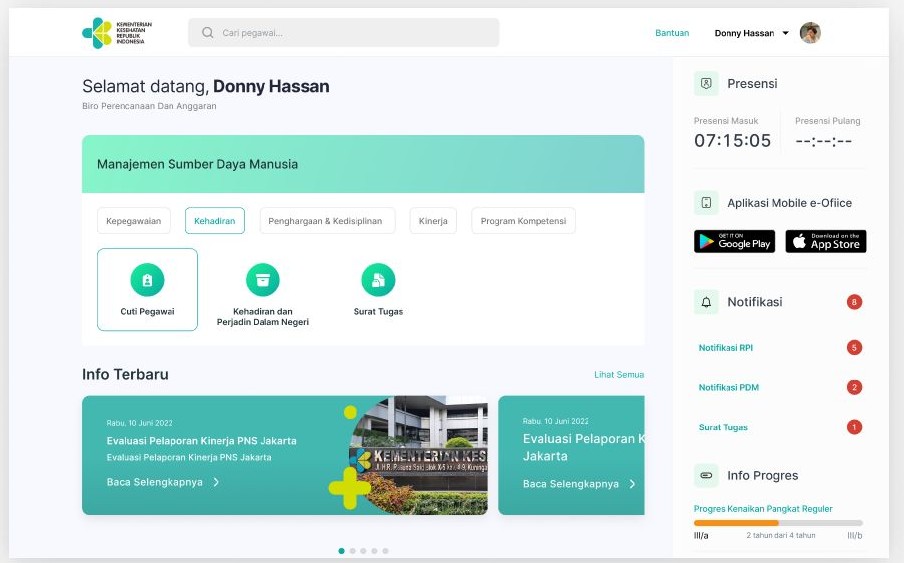Click the Kementerian building news thumbnail
904x563 pixels.
[420, 455]
